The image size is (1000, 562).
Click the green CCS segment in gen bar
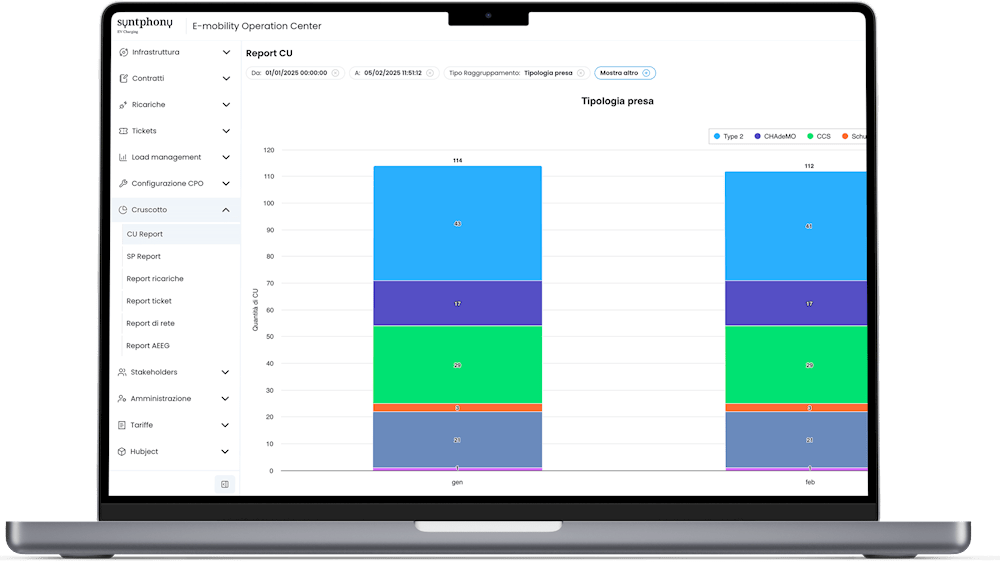tap(457, 365)
